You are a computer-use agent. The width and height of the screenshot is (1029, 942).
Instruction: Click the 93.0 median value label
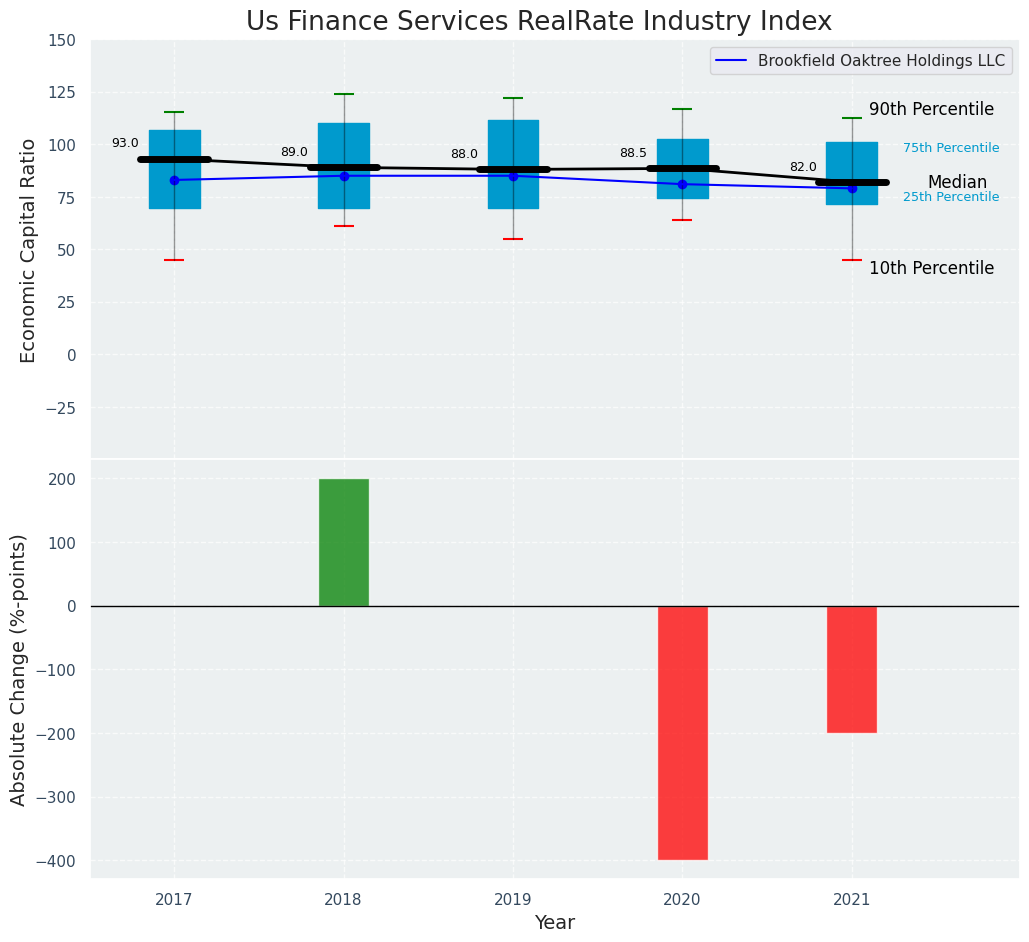[x=125, y=144]
